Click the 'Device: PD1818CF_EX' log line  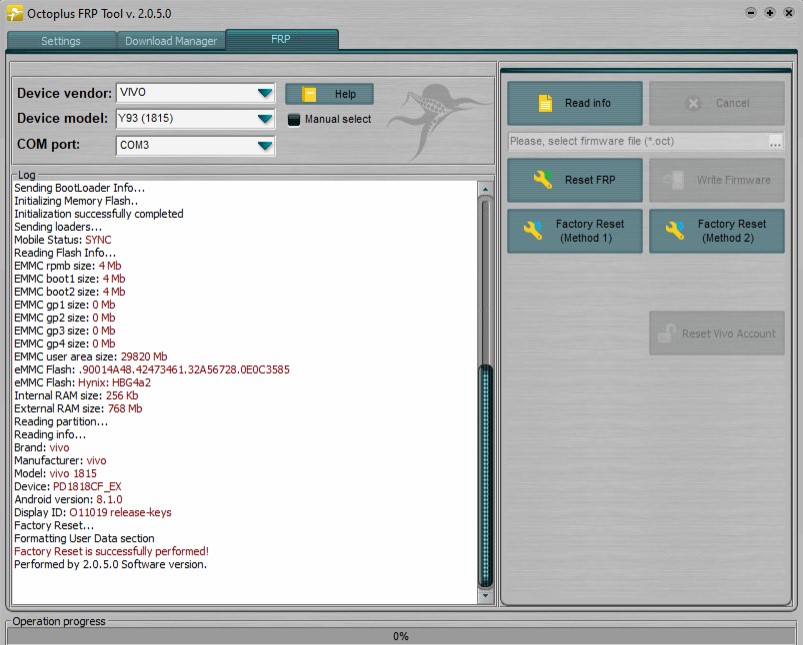pyautogui.click(x=68, y=486)
